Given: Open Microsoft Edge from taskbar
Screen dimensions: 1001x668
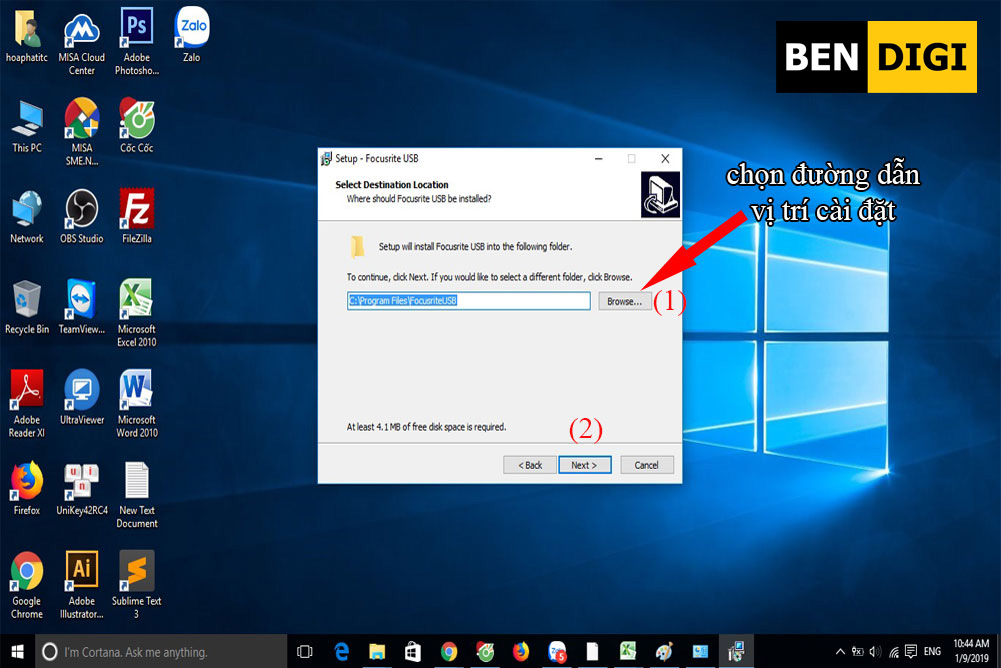Looking at the screenshot, I should point(342,651).
